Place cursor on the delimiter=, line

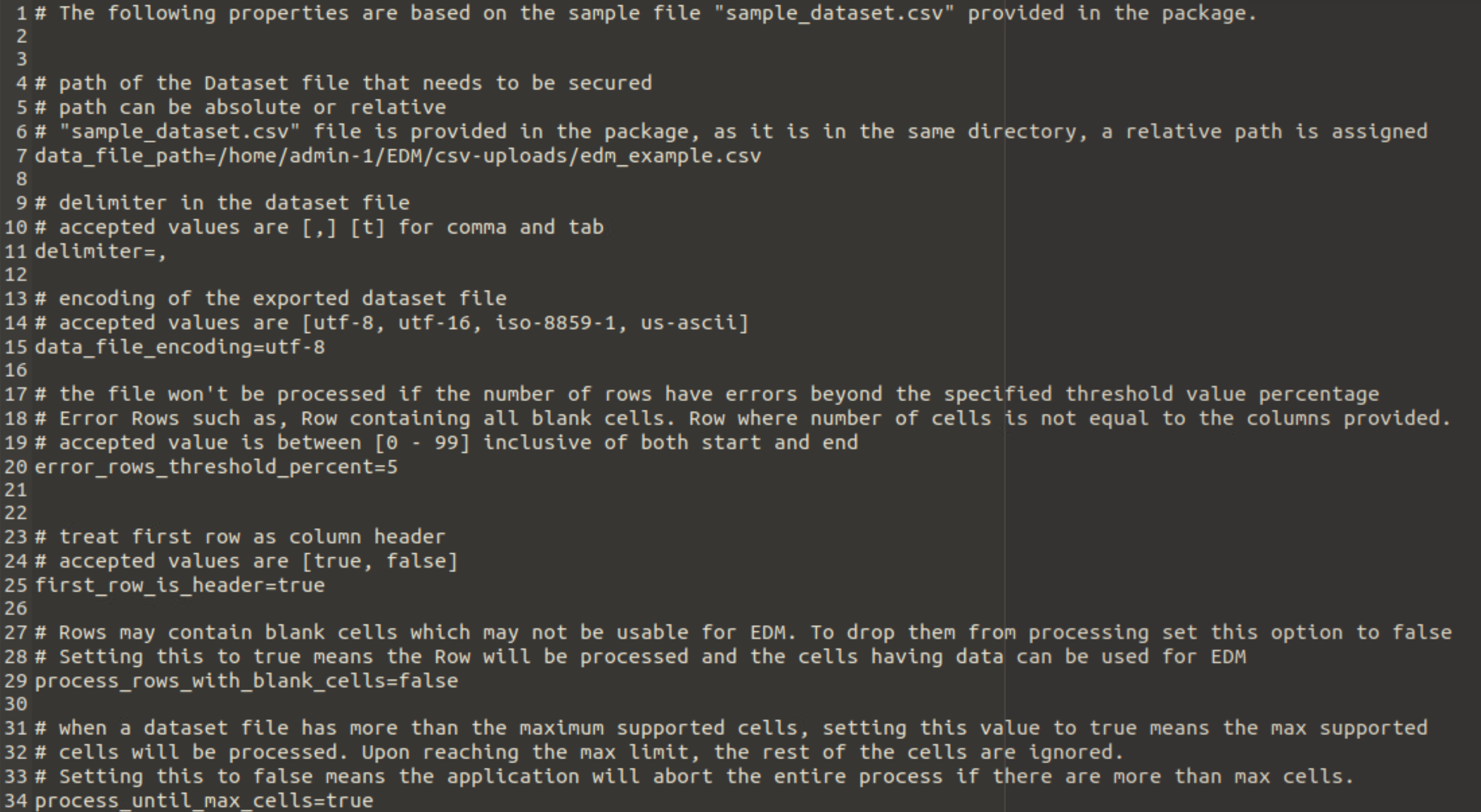100,252
